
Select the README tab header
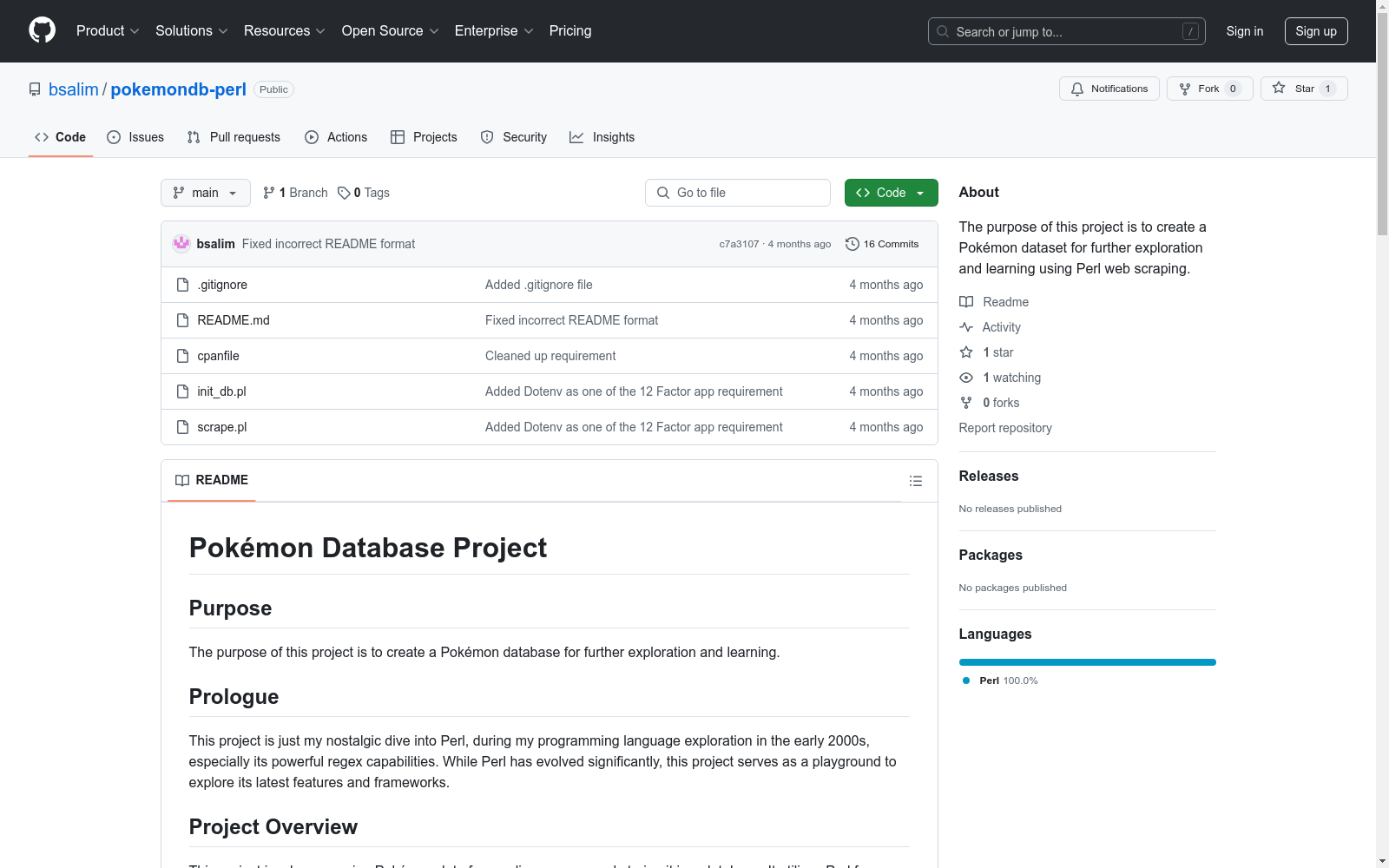coord(212,480)
